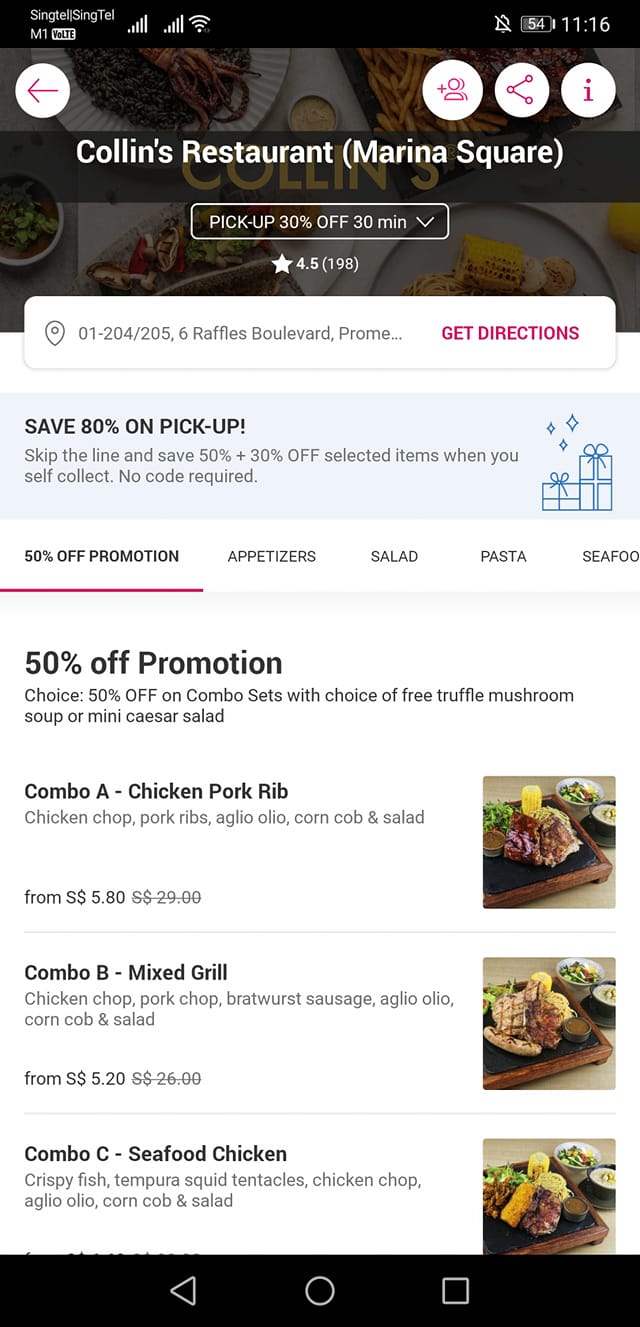Expand the PICK-UP 30% OFF dropdown
This screenshot has height=1327, width=640.
(320, 222)
